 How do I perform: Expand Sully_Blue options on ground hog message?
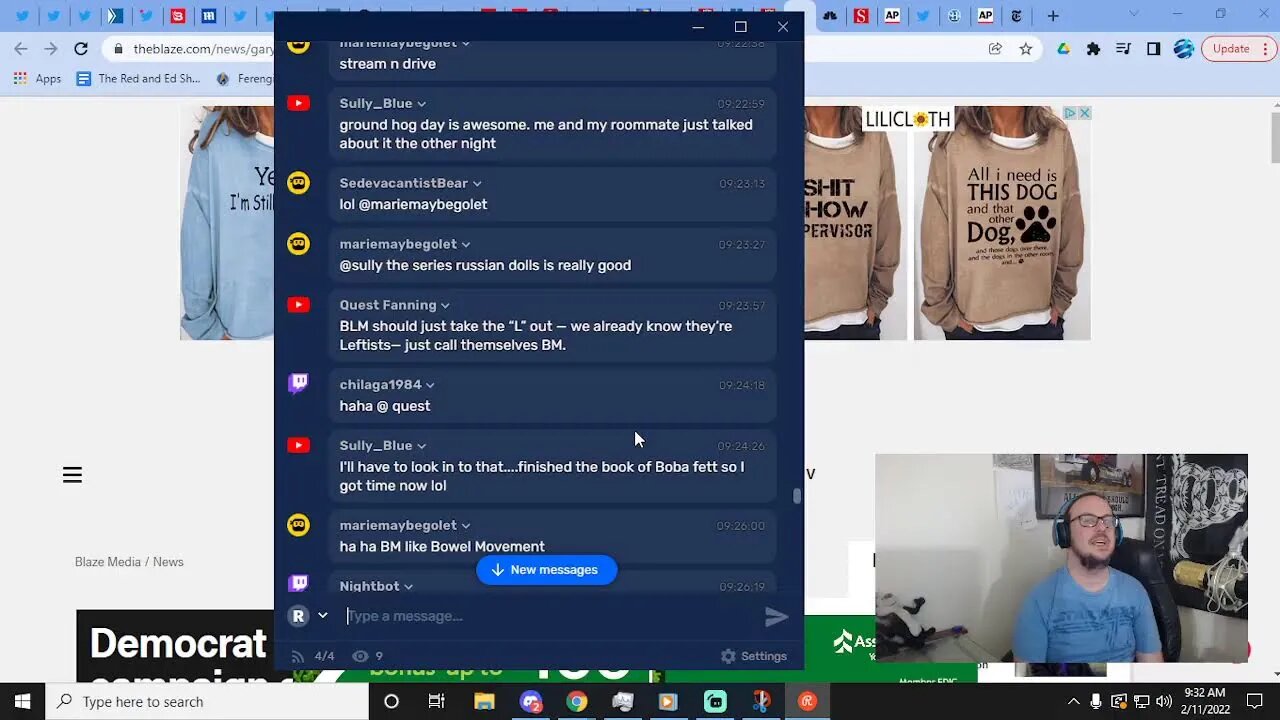tap(421, 104)
